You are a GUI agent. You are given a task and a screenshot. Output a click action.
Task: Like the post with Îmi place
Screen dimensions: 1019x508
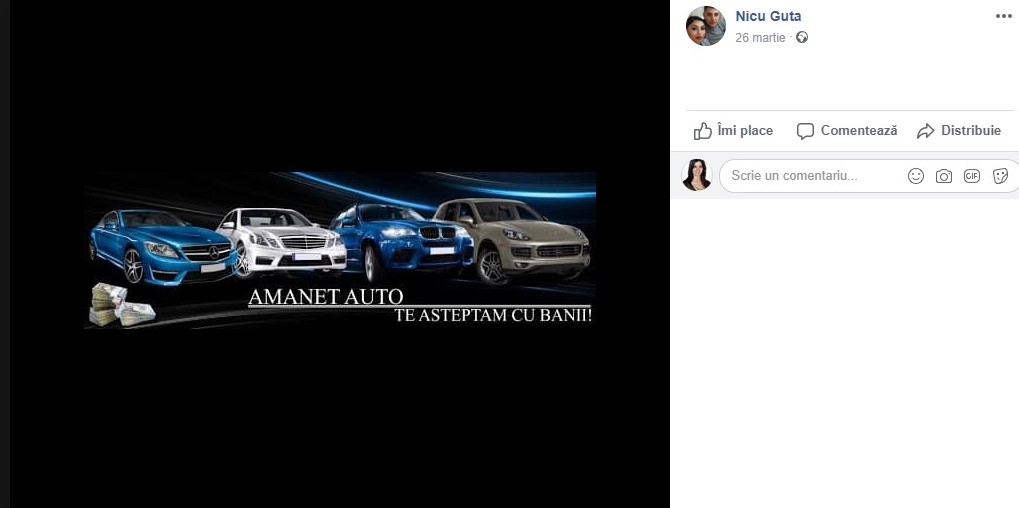click(x=733, y=131)
